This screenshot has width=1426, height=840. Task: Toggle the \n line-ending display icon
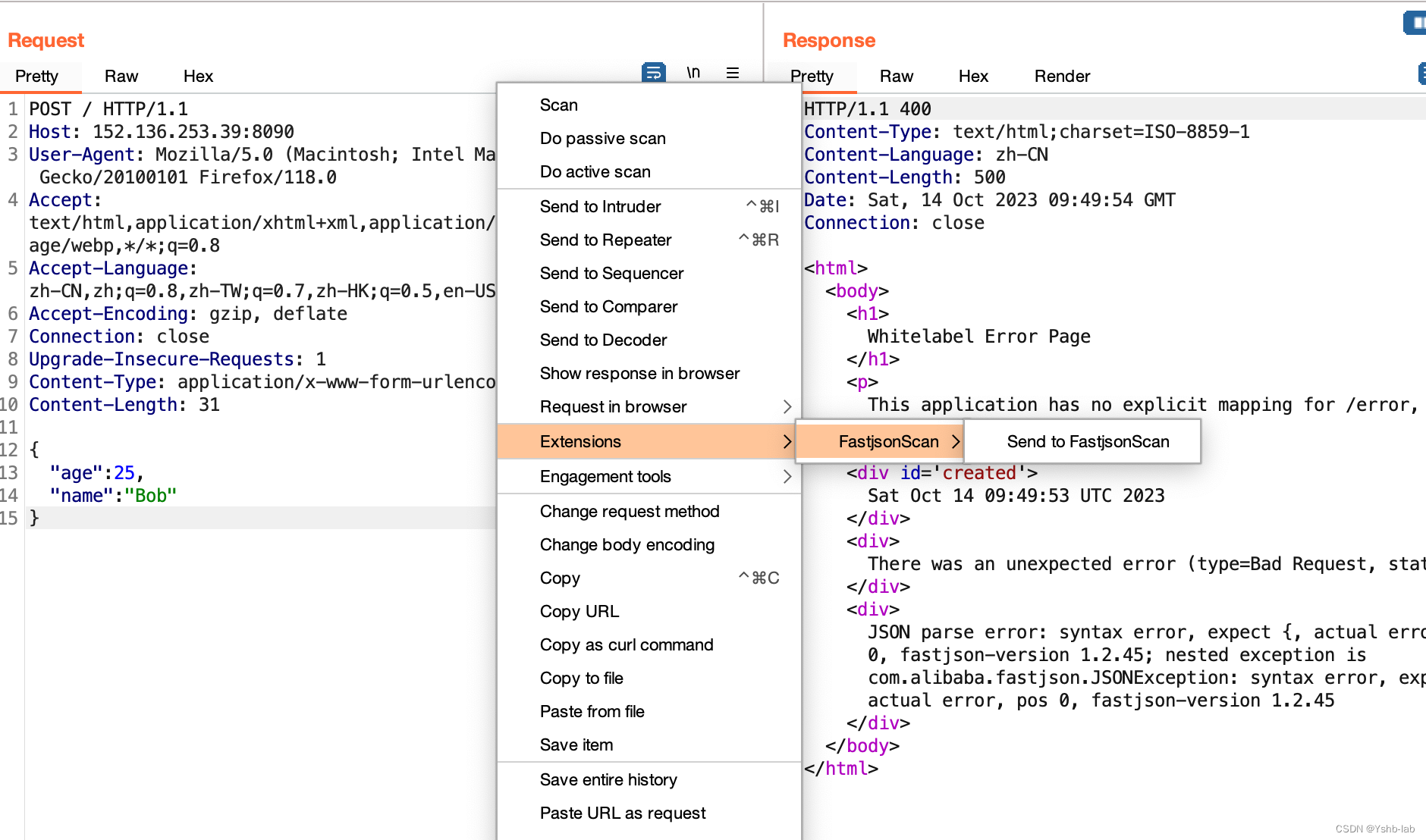(x=693, y=73)
